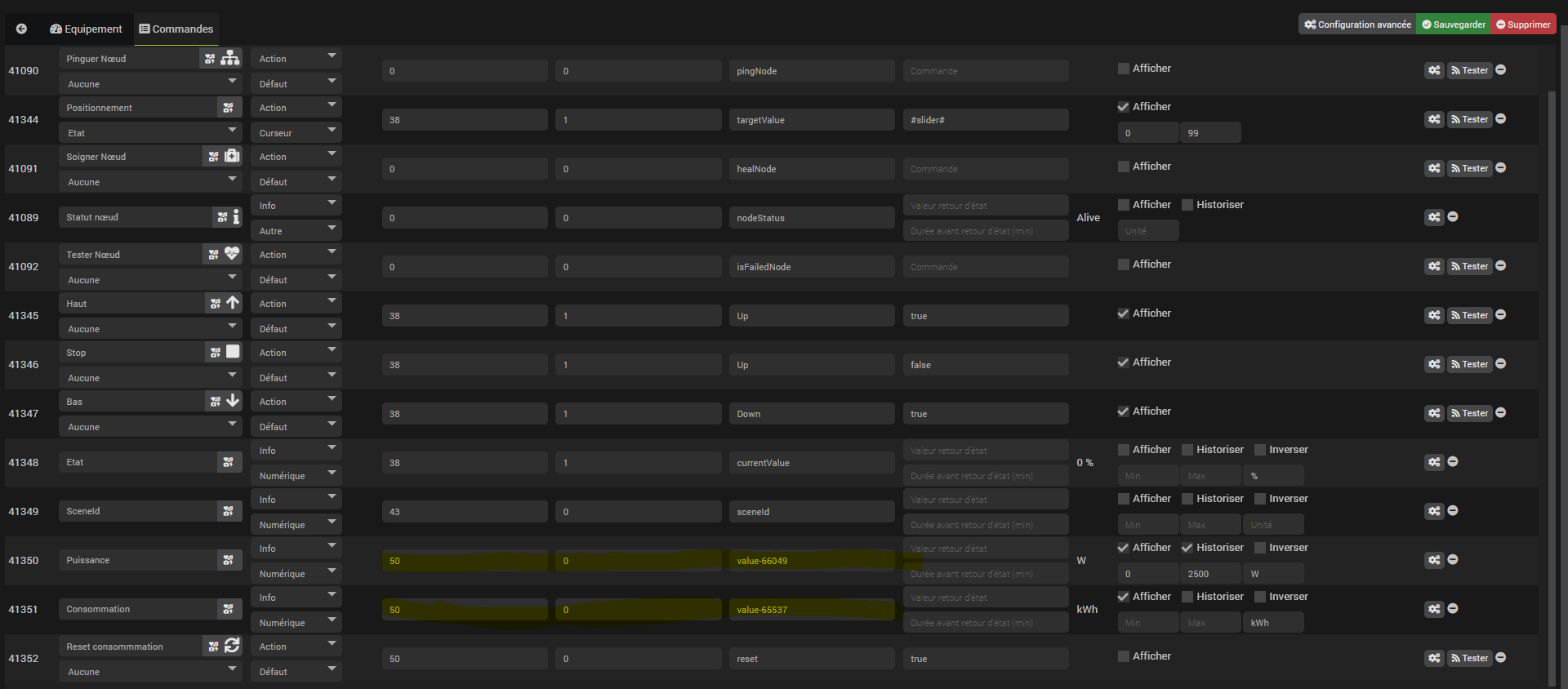Click the up arrow icon for Haut

pyautogui.click(x=233, y=303)
